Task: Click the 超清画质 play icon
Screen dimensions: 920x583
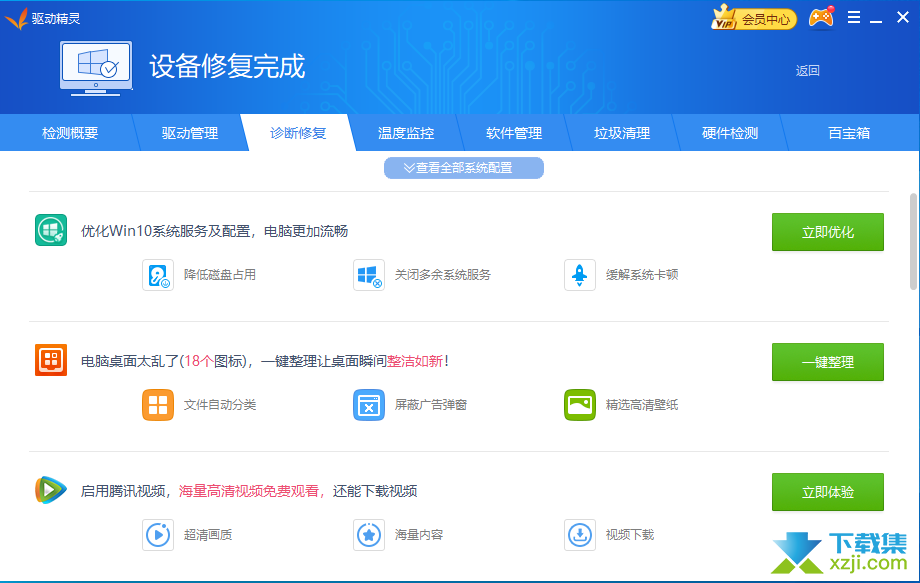Action: [158, 535]
